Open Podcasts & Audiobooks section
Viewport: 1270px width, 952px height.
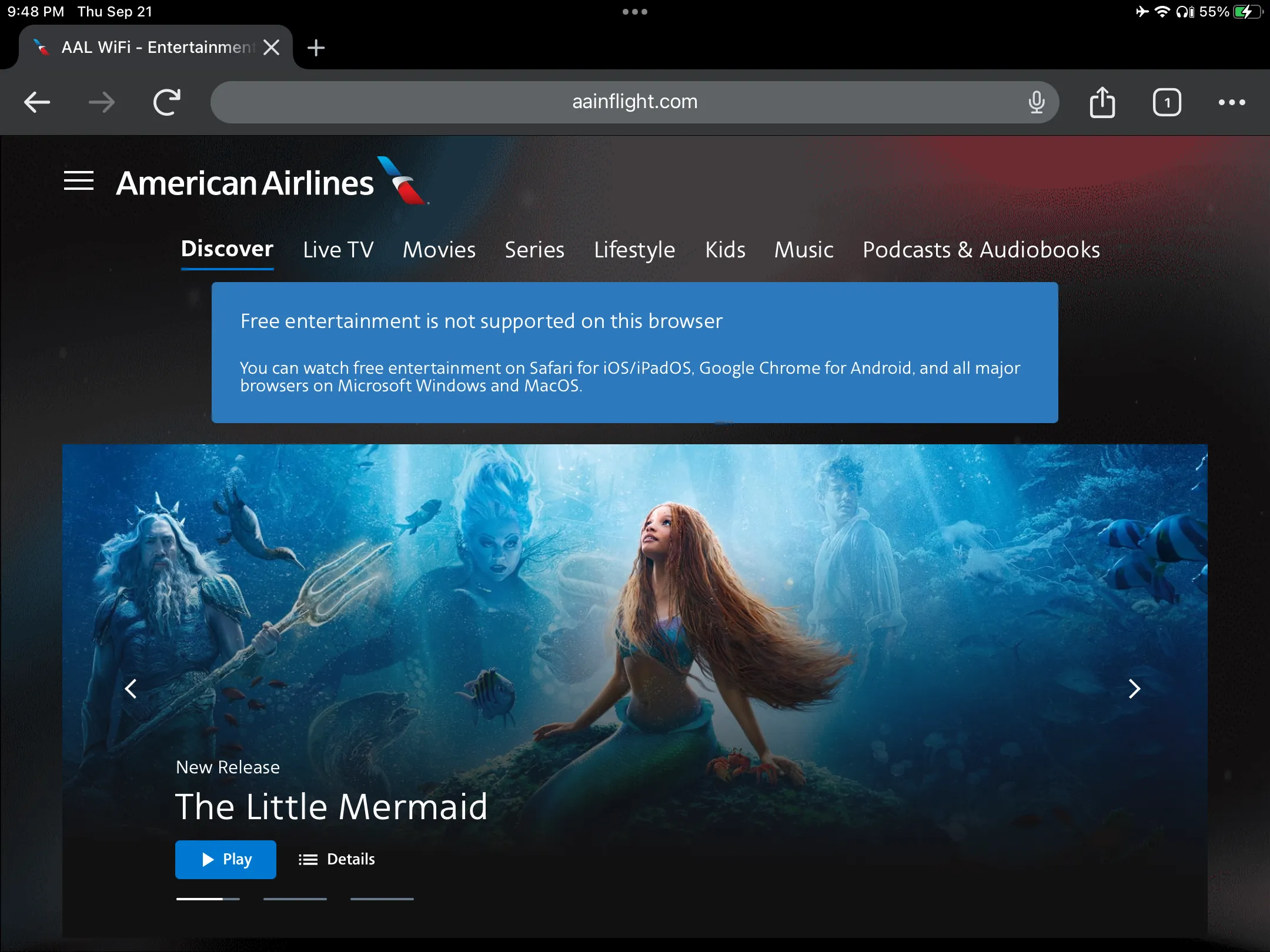pos(981,250)
